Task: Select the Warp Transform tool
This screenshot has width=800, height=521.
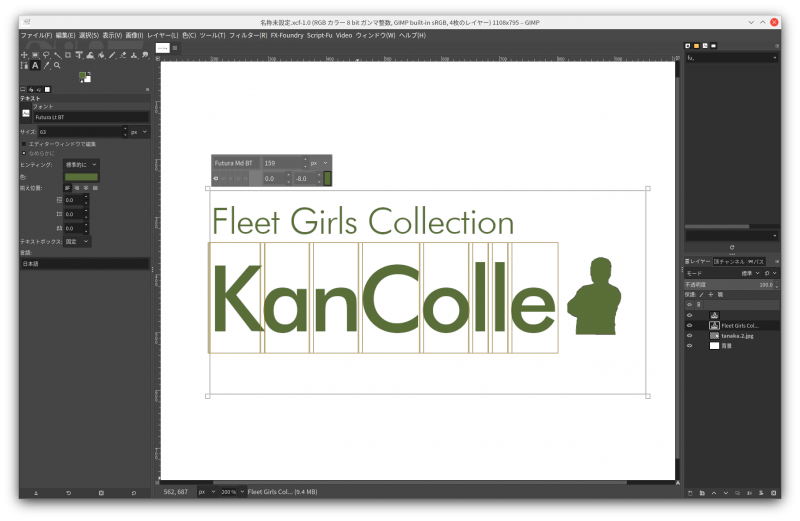Action: (x=90, y=55)
